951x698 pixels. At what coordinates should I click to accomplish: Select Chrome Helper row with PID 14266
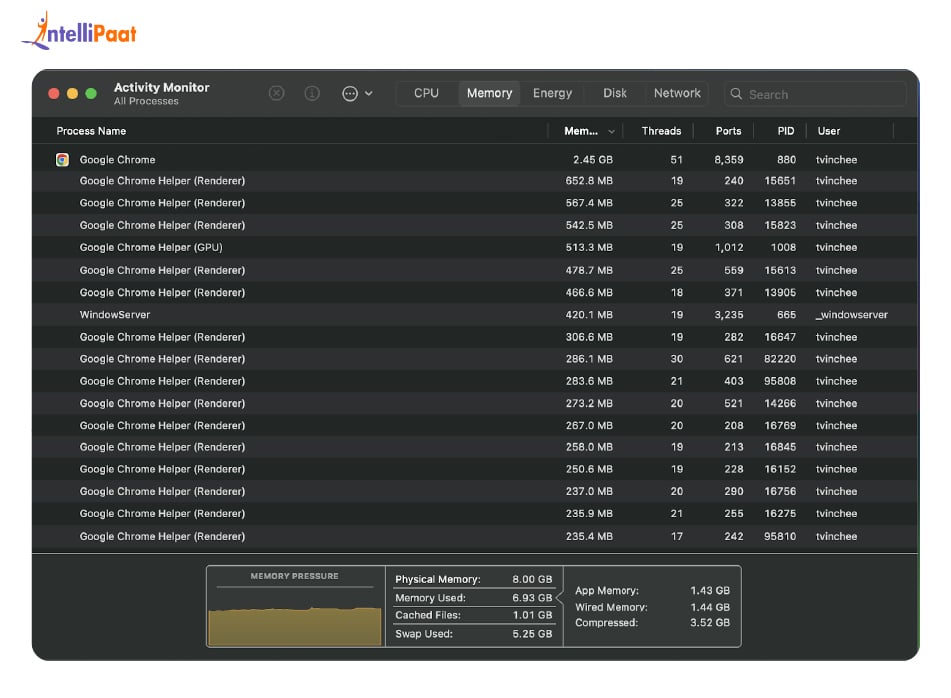pos(476,403)
